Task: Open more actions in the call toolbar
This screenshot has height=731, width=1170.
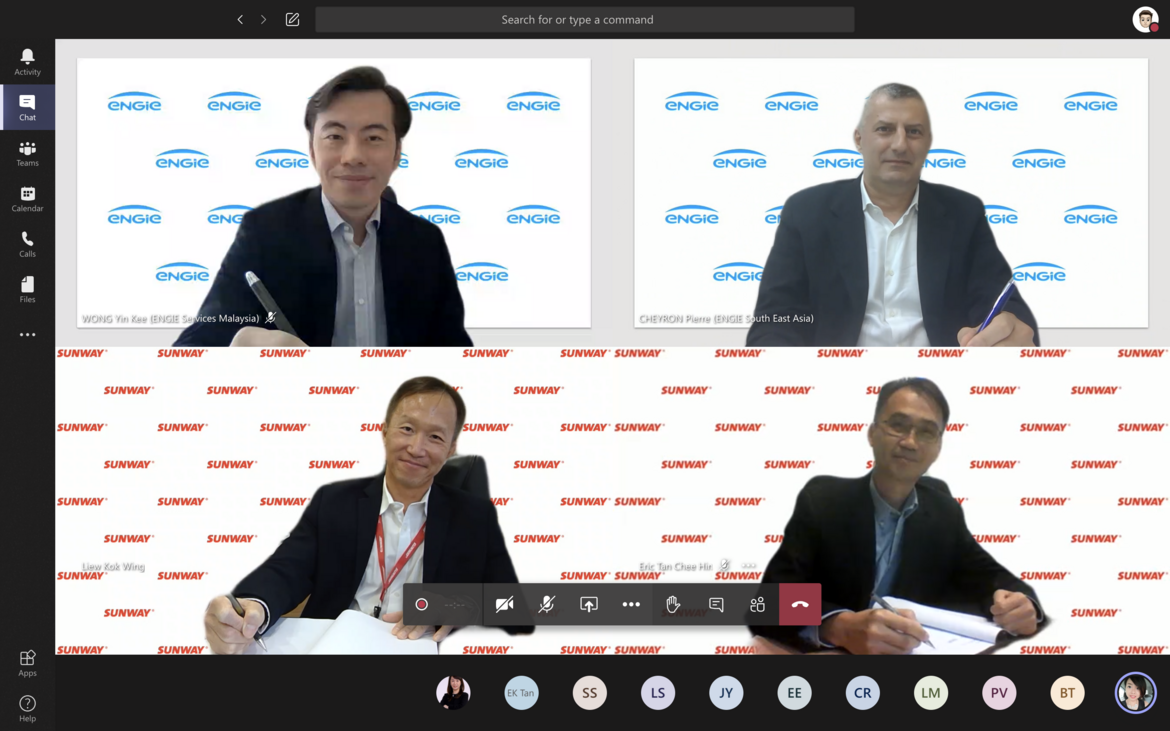Action: click(631, 604)
